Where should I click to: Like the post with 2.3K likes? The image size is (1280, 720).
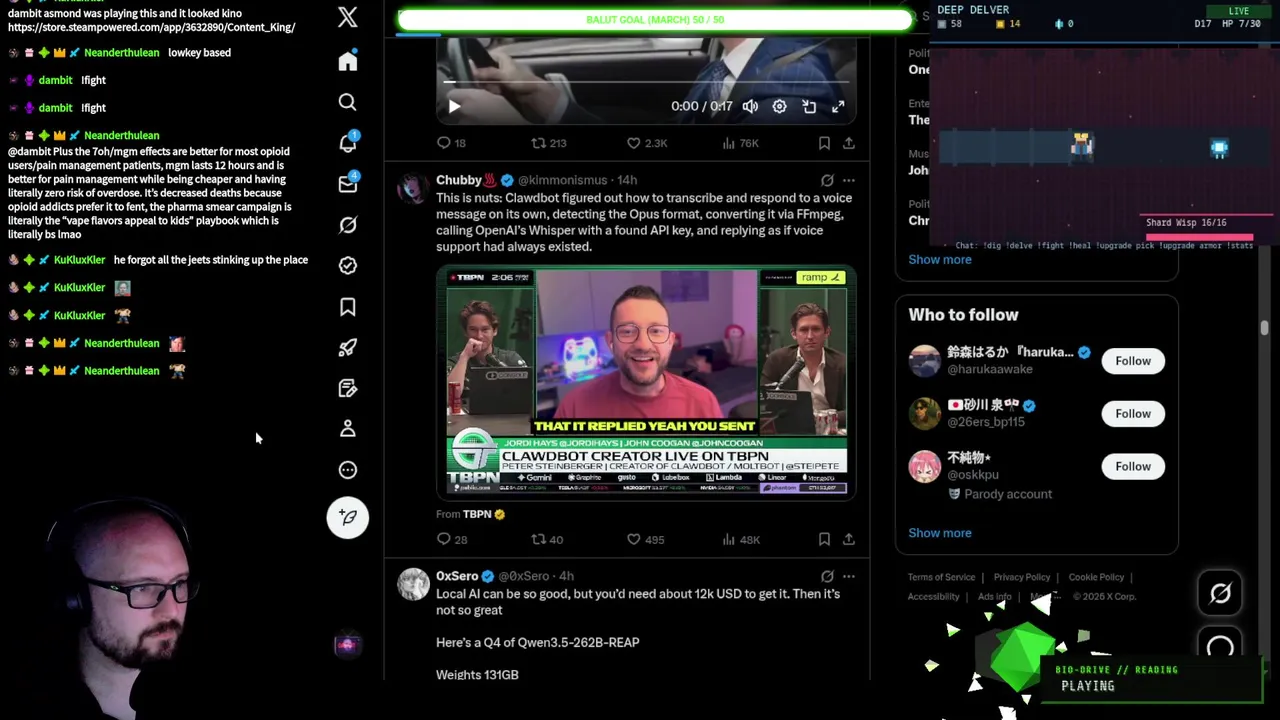pos(647,143)
